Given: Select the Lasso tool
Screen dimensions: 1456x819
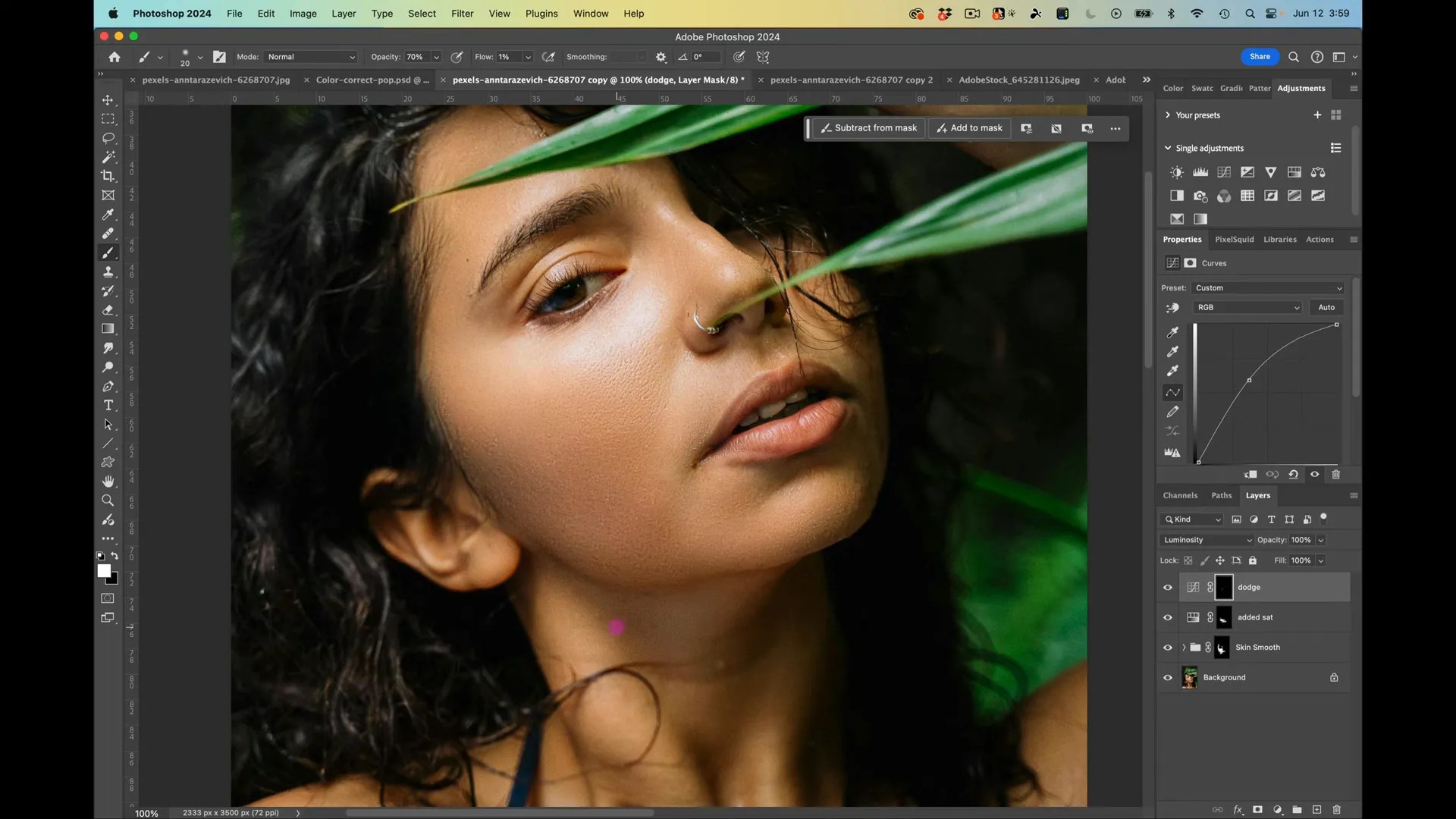Looking at the screenshot, I should (x=108, y=138).
